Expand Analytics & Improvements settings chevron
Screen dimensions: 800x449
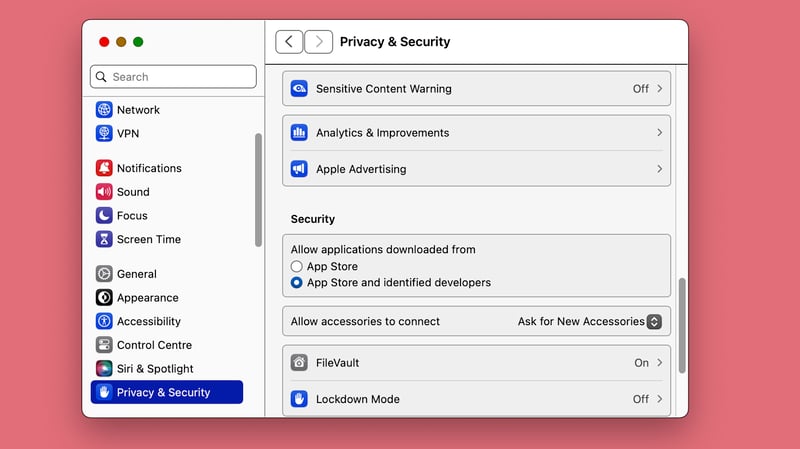pyautogui.click(x=659, y=133)
